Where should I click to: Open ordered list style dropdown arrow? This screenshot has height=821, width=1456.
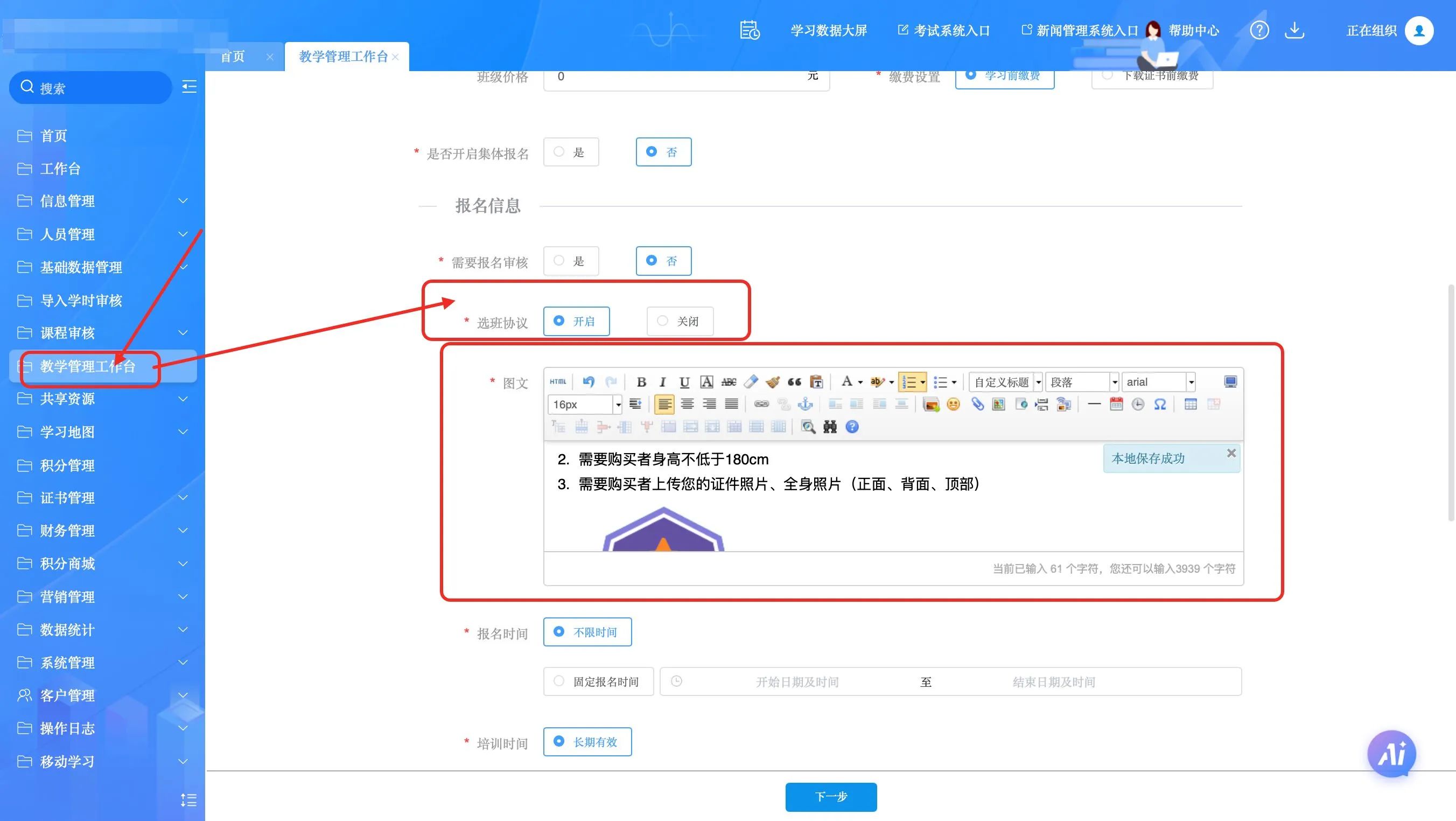(x=923, y=382)
